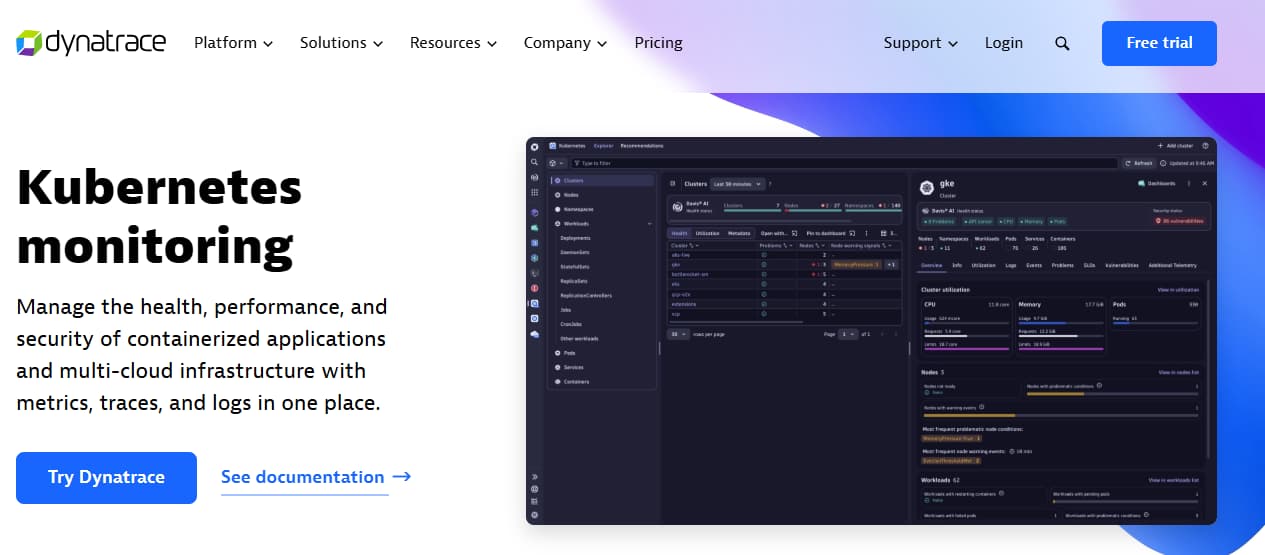Open the Explorer tab in dashboard header

pyautogui.click(x=604, y=146)
